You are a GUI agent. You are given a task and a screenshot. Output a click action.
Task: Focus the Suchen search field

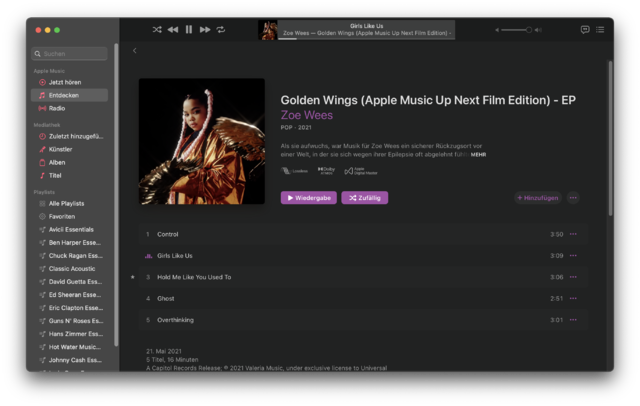click(69, 53)
